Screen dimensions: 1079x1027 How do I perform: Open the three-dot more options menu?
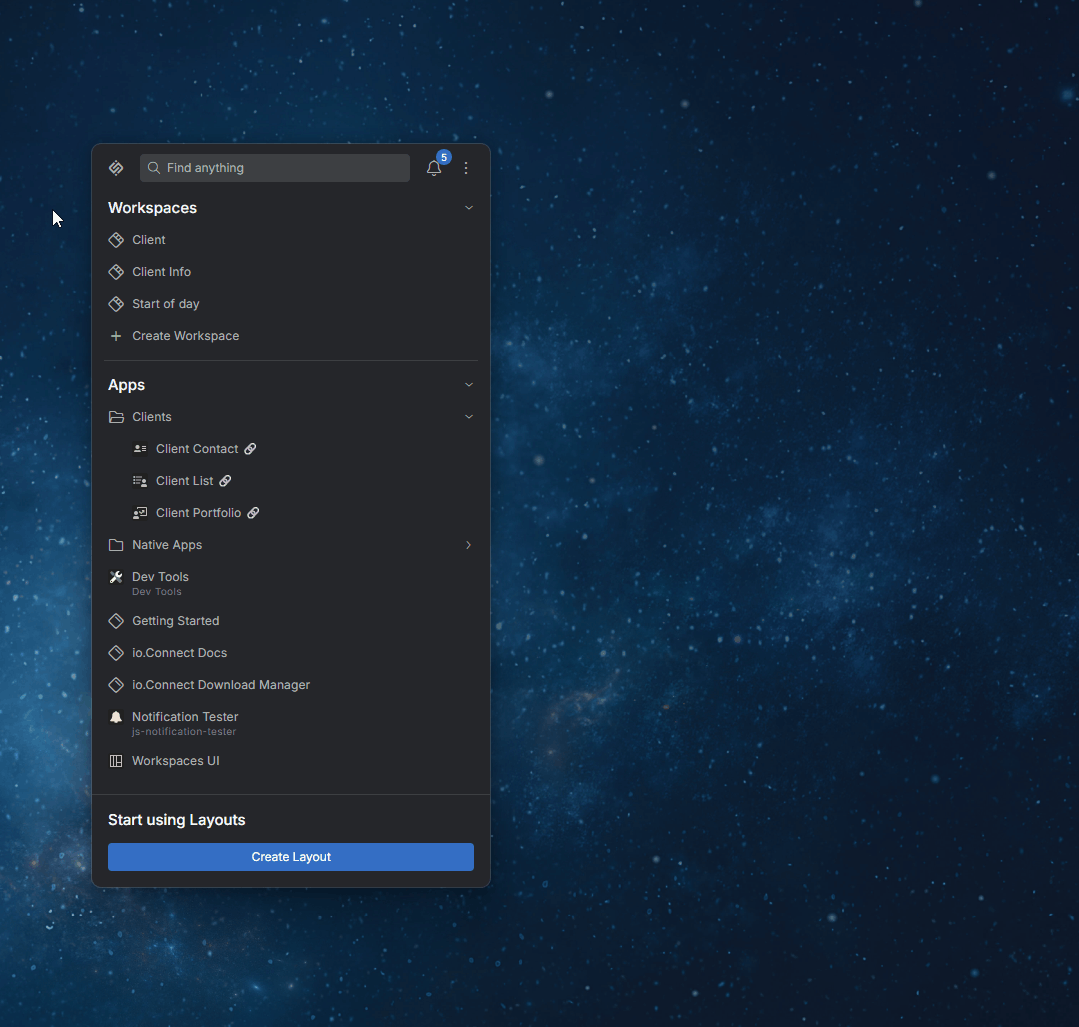click(x=466, y=168)
